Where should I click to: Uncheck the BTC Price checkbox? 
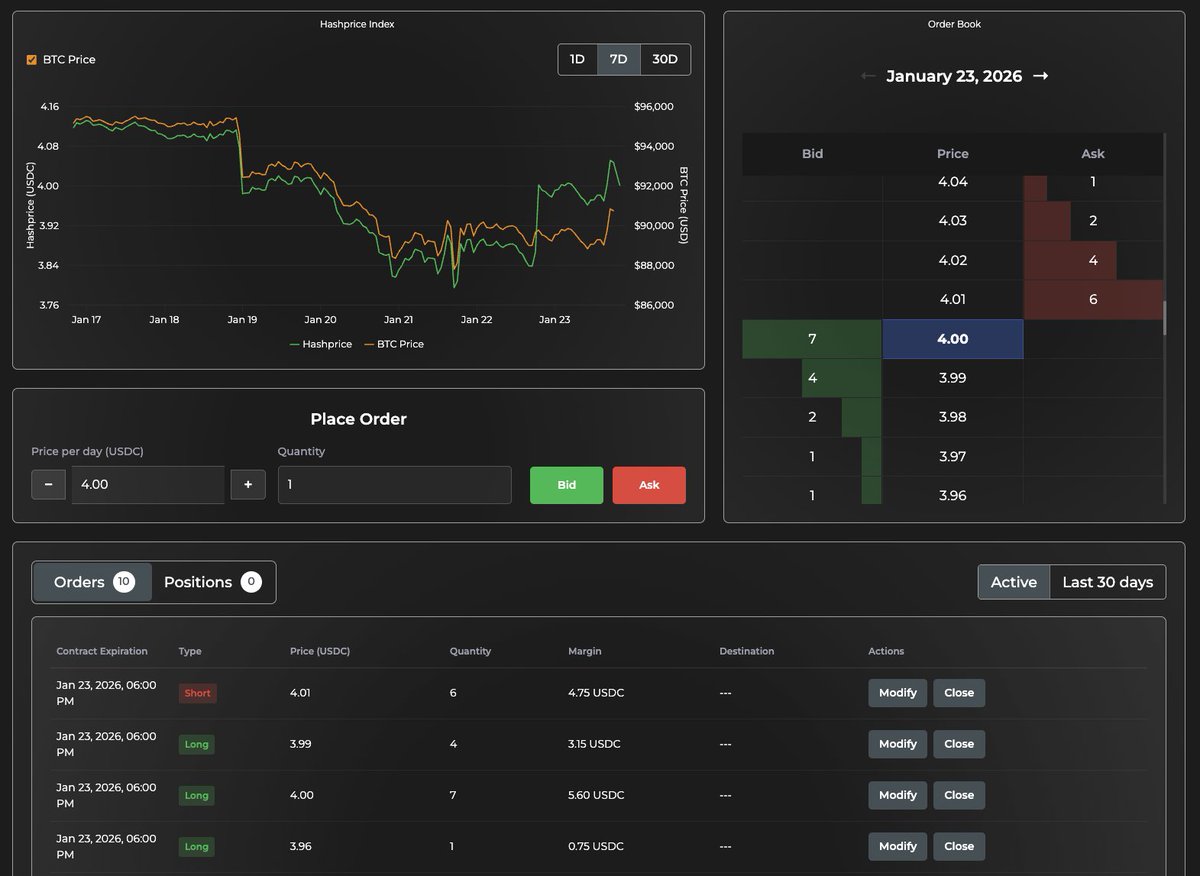pos(32,60)
